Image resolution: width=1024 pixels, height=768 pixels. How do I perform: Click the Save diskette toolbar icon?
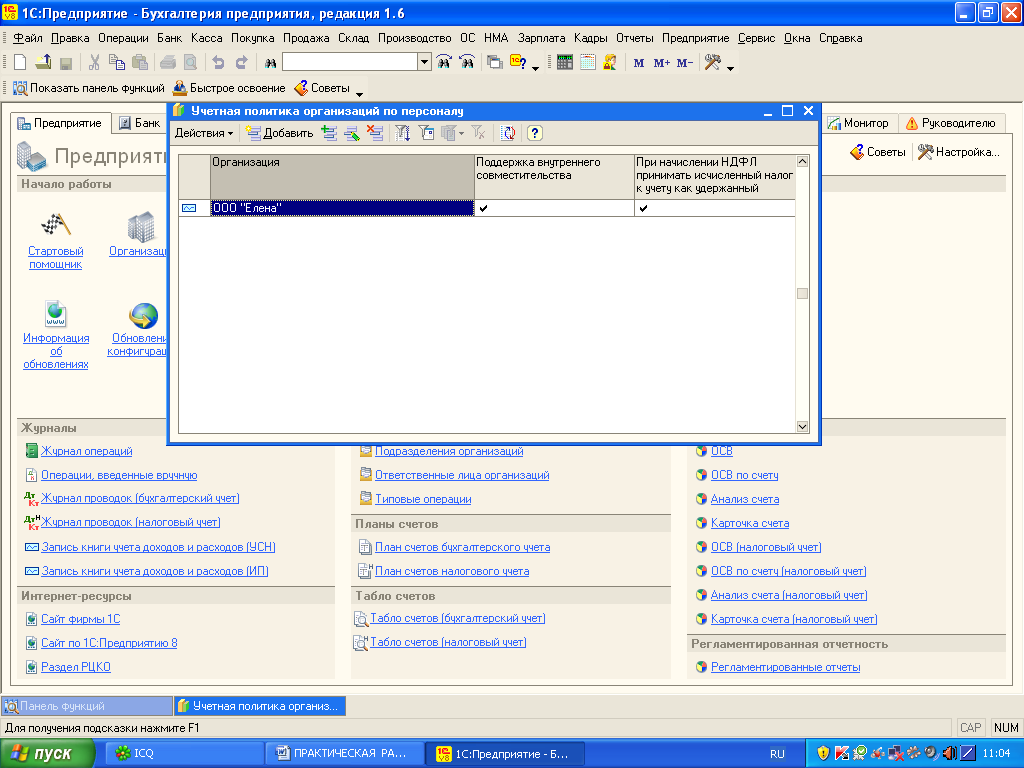65,63
